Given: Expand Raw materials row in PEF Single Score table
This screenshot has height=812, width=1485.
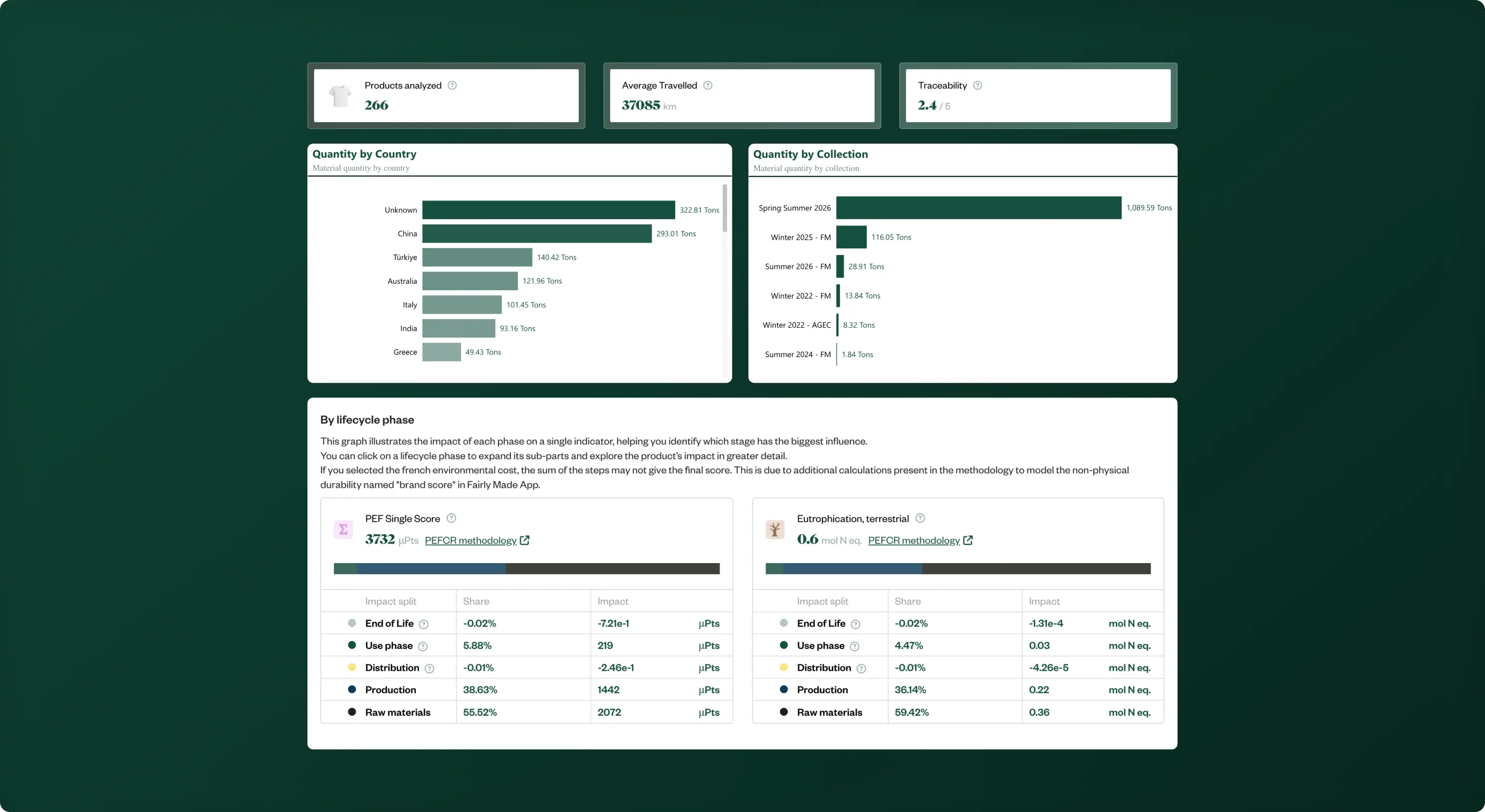Looking at the screenshot, I should point(526,712).
